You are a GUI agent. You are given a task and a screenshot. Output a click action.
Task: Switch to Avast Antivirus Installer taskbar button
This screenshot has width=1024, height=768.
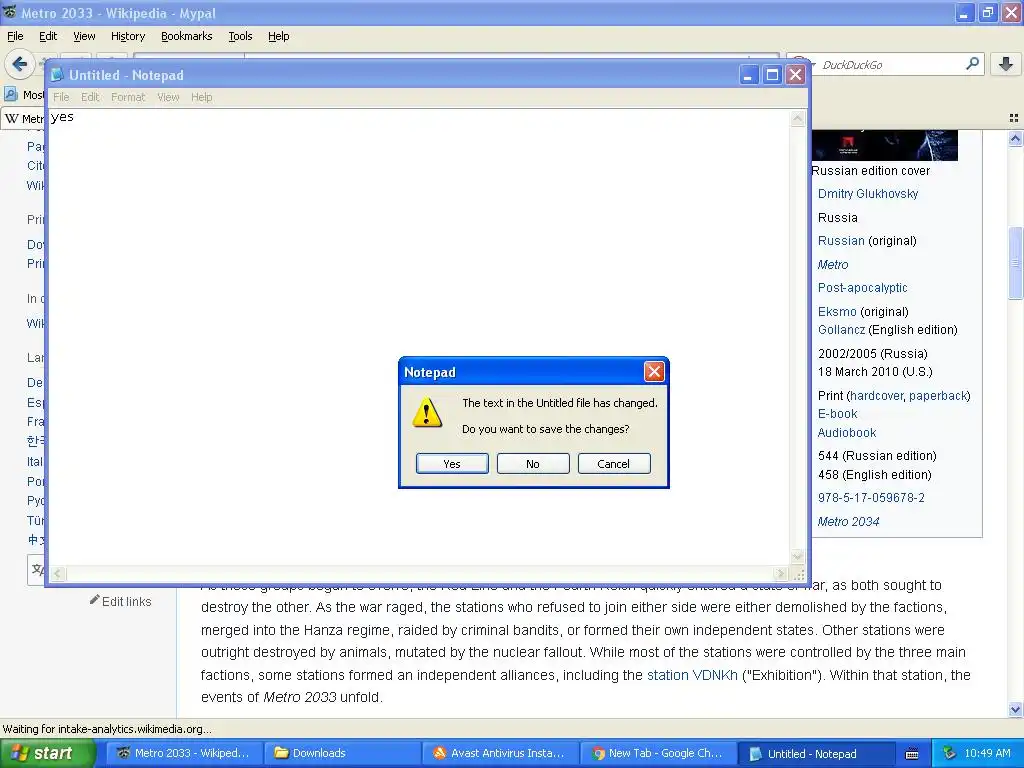pos(500,753)
